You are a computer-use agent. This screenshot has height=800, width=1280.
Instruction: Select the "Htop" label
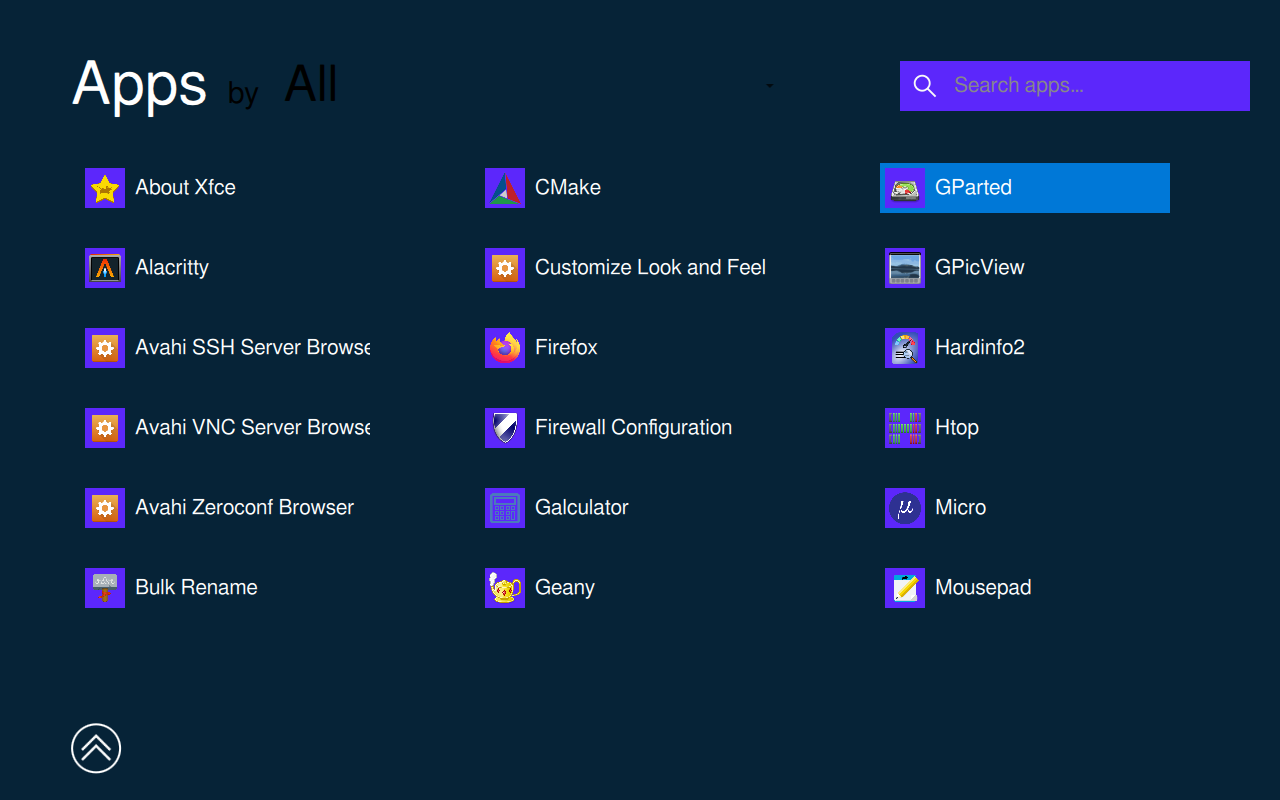point(957,428)
